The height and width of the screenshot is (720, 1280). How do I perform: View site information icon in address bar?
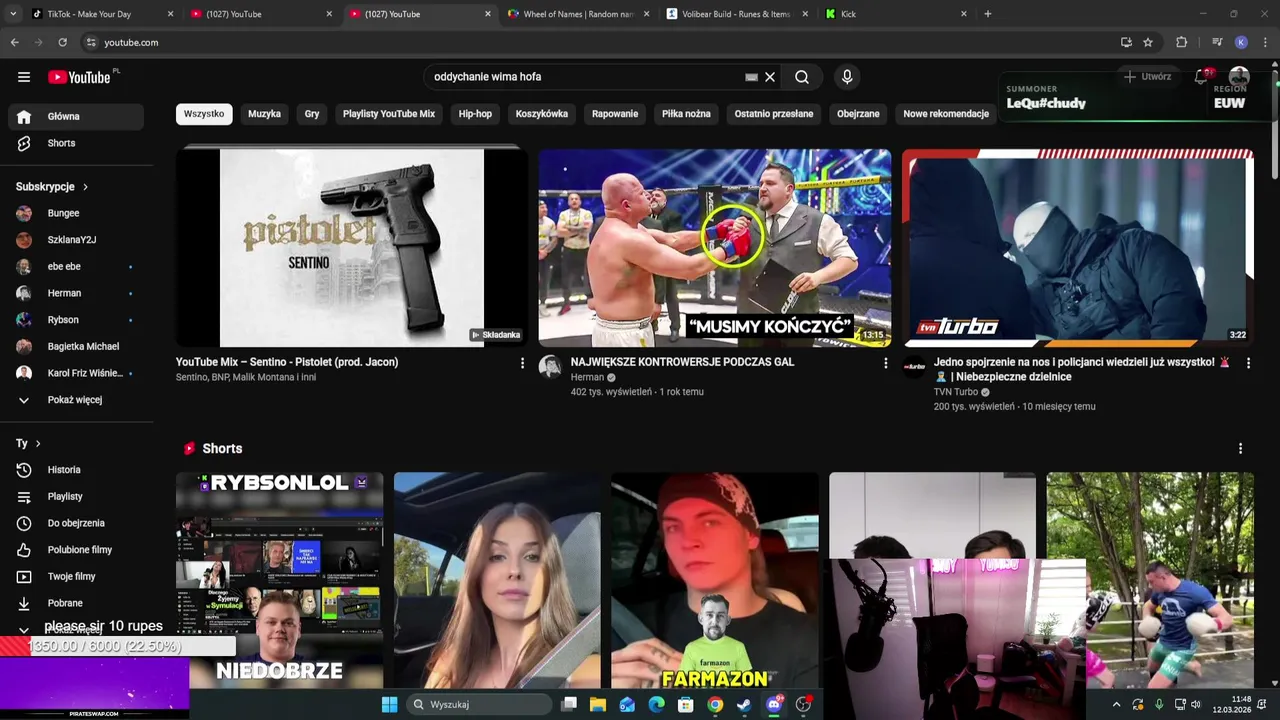90,42
